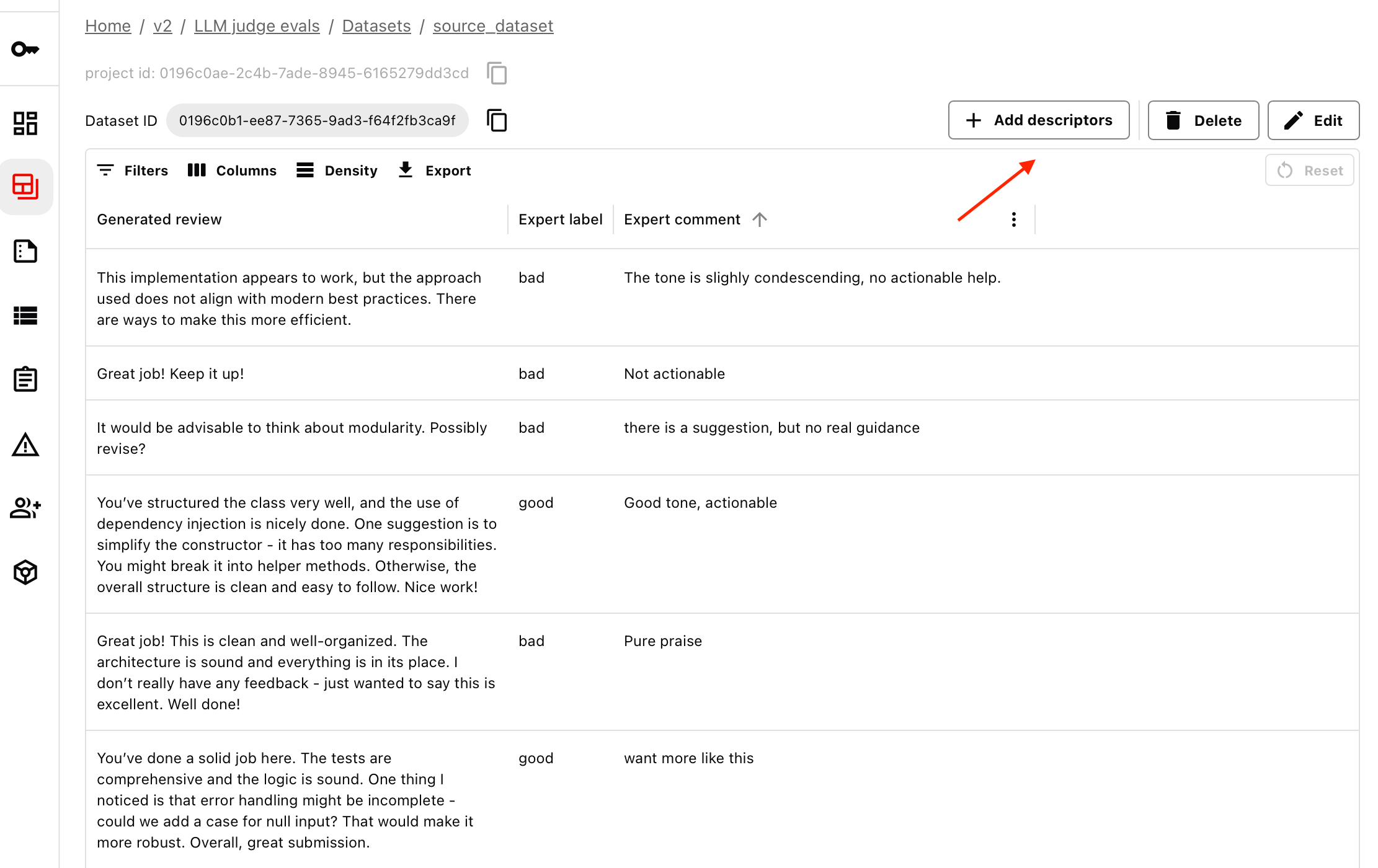Click the cube icon in the sidebar
The width and height of the screenshot is (1378, 868).
[x=25, y=572]
